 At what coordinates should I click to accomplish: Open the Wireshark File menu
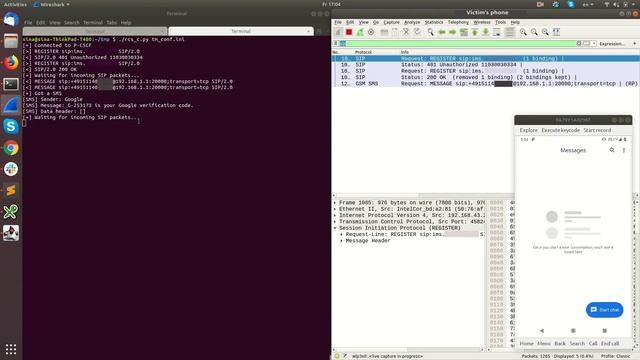[338, 22]
